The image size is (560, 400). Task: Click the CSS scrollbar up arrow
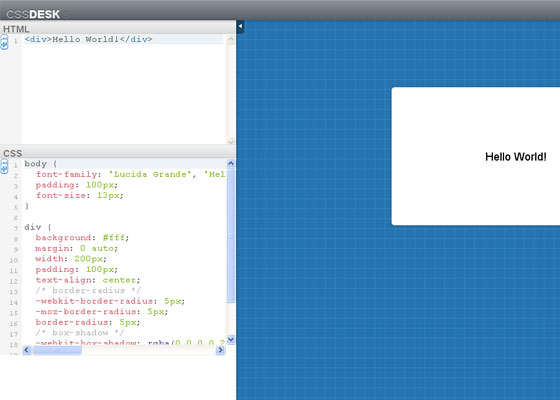click(x=231, y=164)
